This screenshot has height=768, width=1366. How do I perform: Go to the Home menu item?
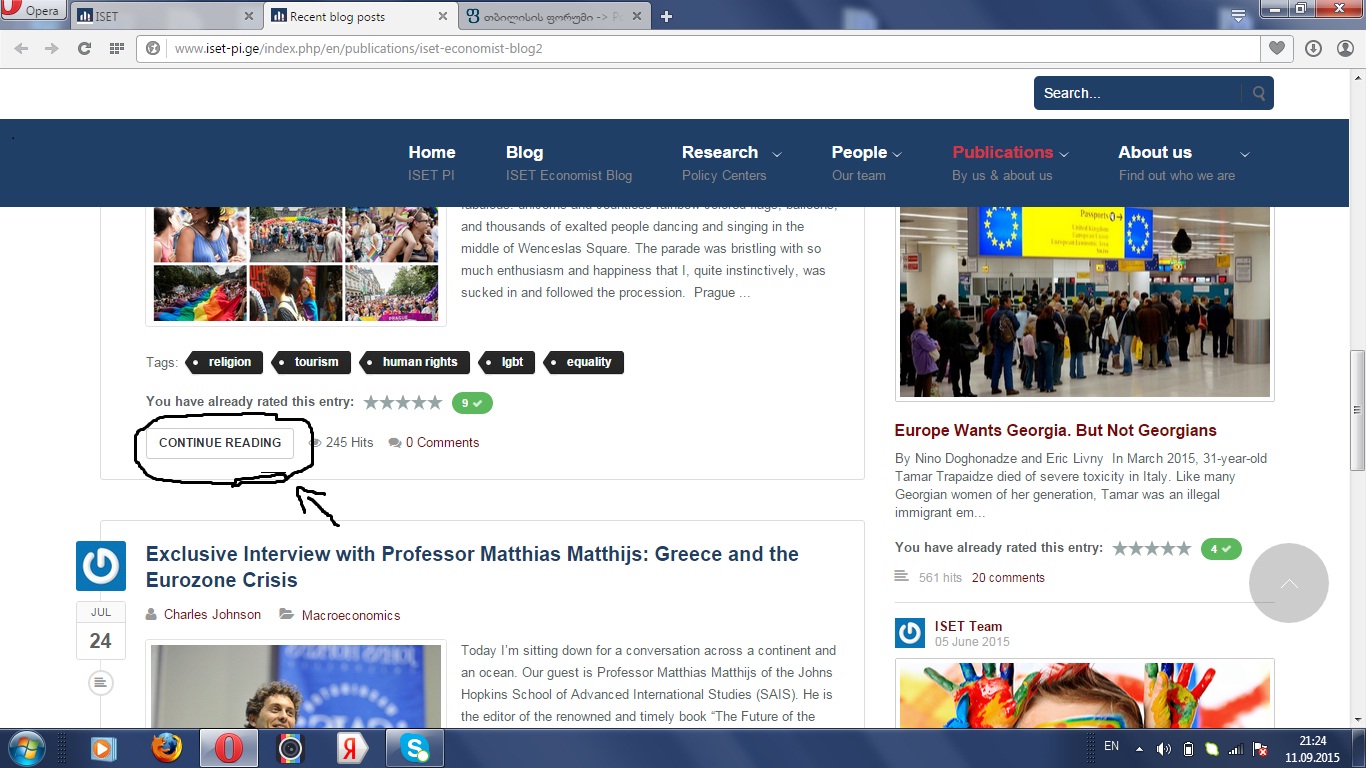[432, 163]
